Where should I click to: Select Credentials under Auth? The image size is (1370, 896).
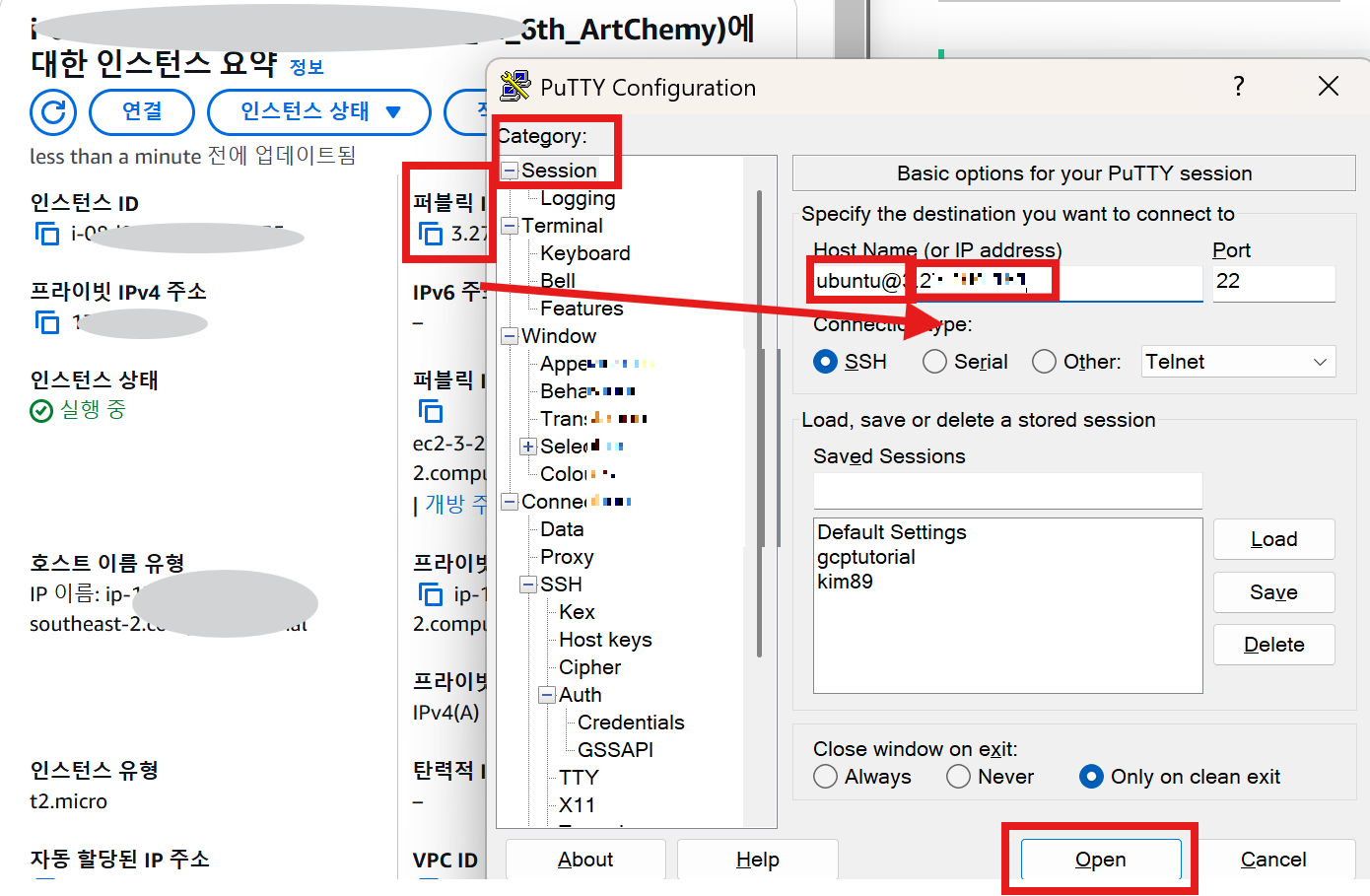pyautogui.click(x=631, y=723)
